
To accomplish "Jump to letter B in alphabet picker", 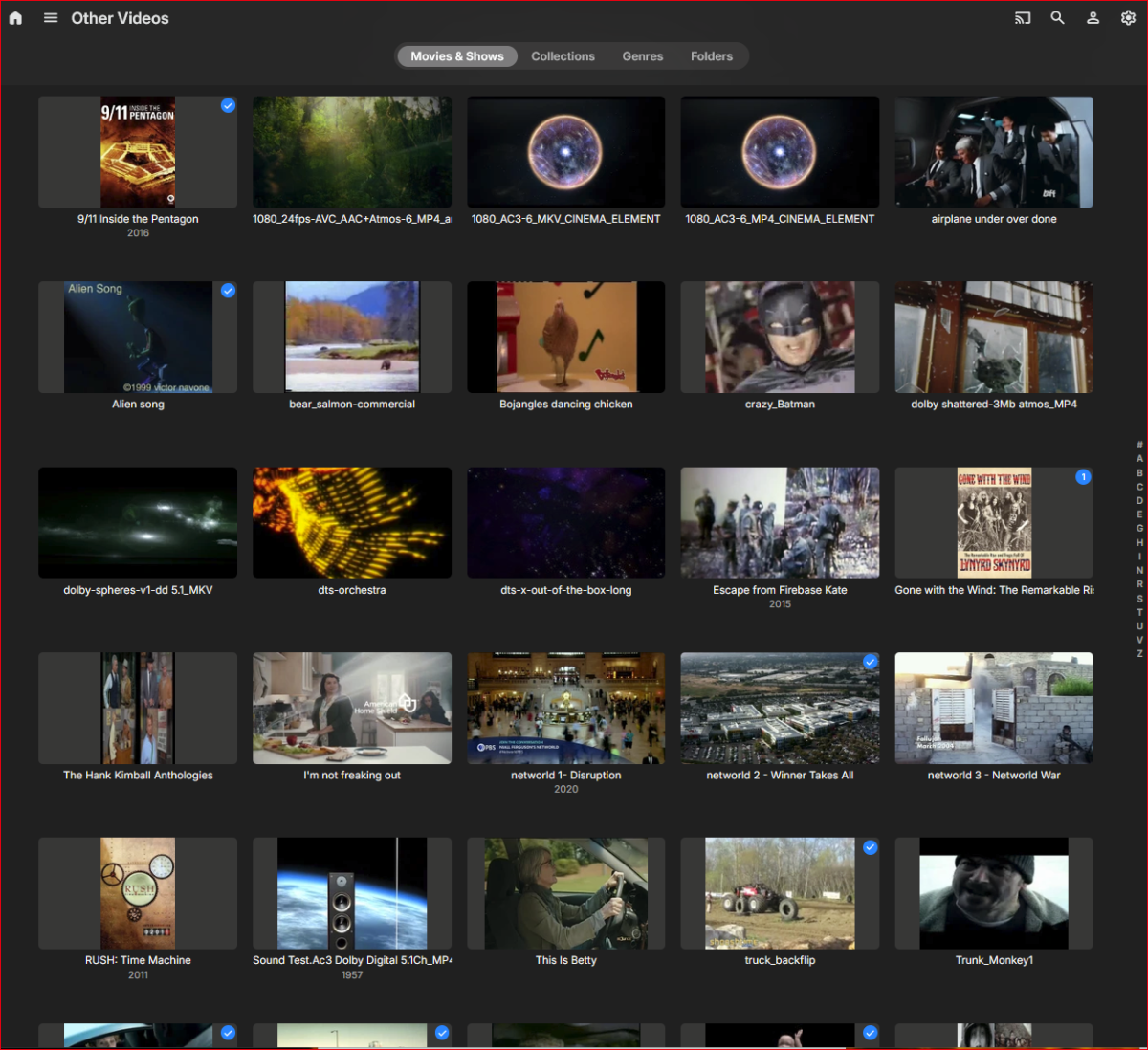I will pyautogui.click(x=1139, y=472).
